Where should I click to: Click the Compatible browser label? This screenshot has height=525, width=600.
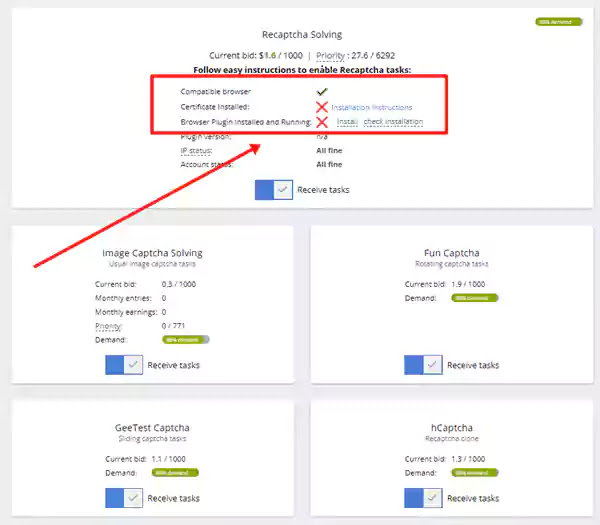pyautogui.click(x=215, y=91)
